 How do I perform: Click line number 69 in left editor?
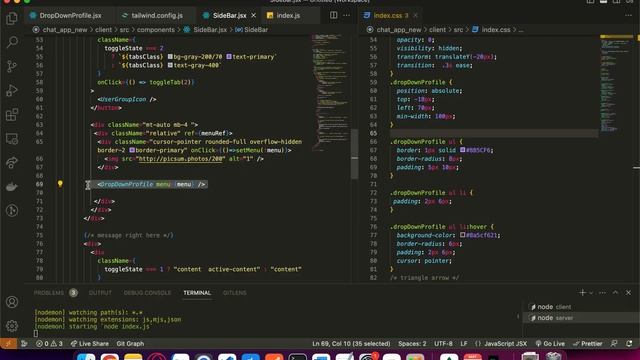(x=39, y=184)
